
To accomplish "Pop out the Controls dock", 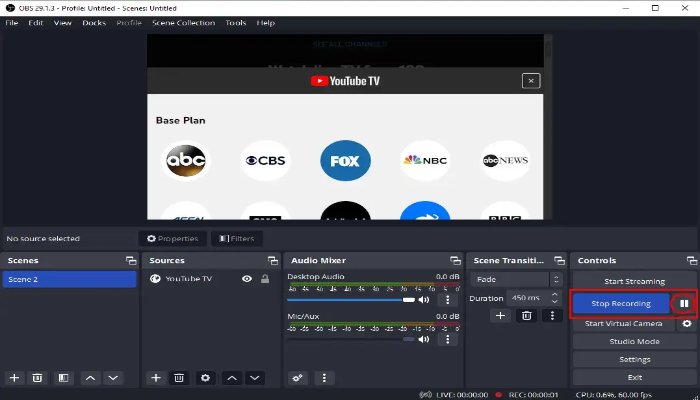I will [692, 261].
